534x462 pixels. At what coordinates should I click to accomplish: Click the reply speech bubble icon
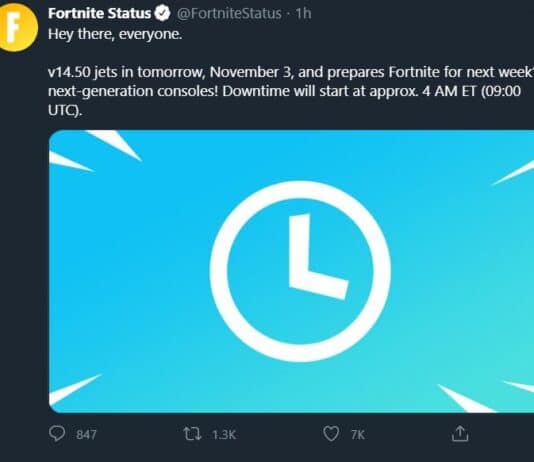tap(57, 434)
